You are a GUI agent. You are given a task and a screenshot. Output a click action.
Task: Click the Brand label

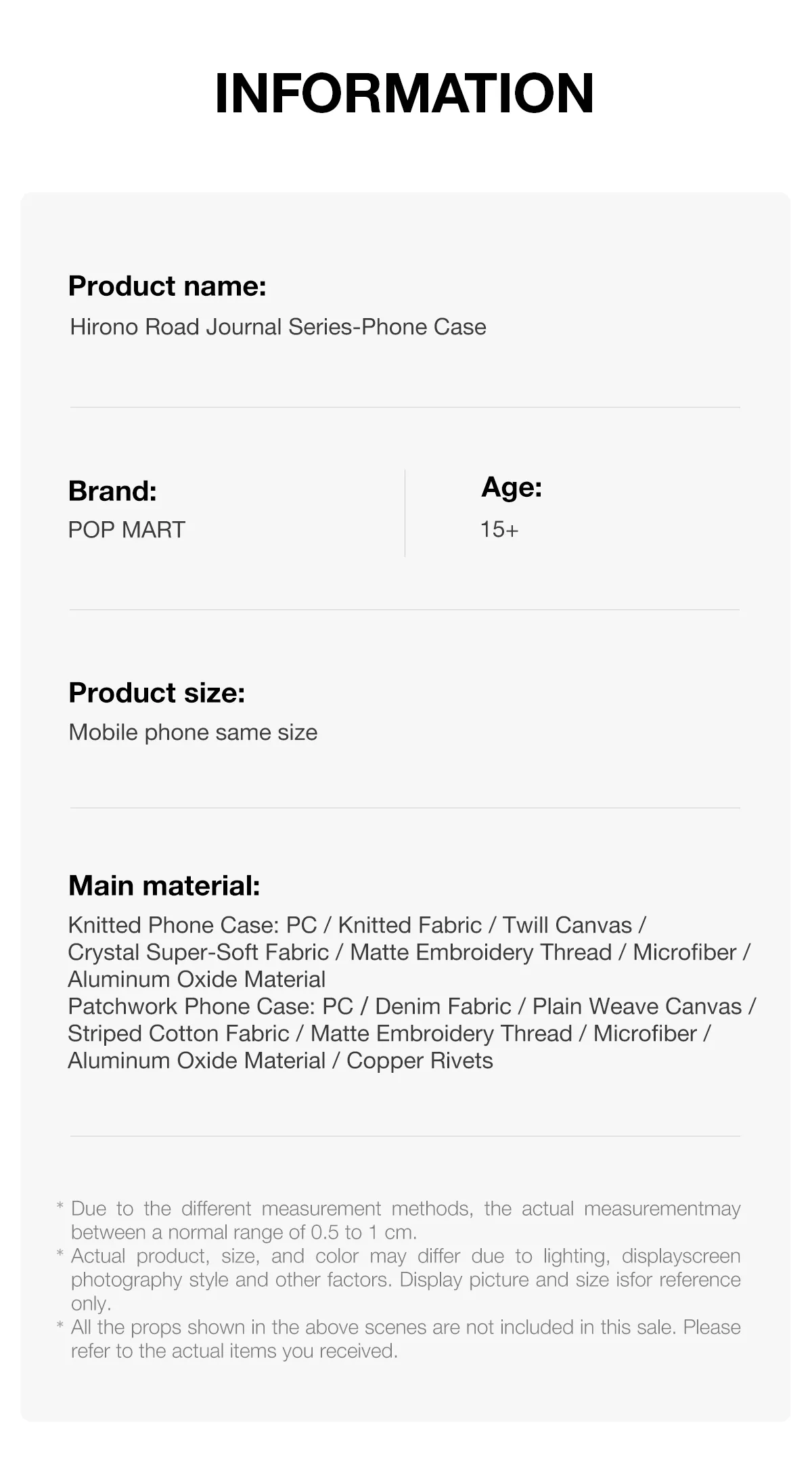click(x=112, y=491)
